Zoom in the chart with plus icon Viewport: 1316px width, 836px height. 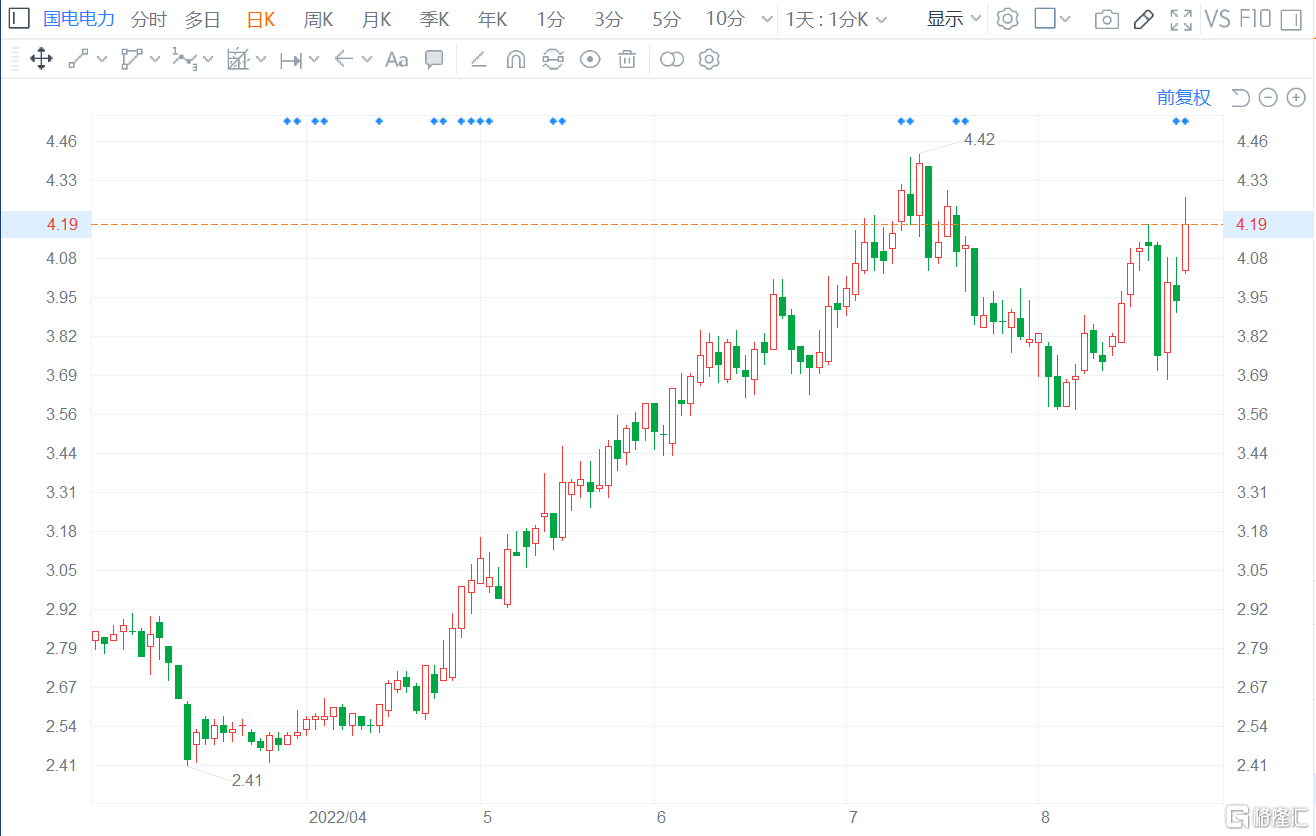coord(1296,97)
